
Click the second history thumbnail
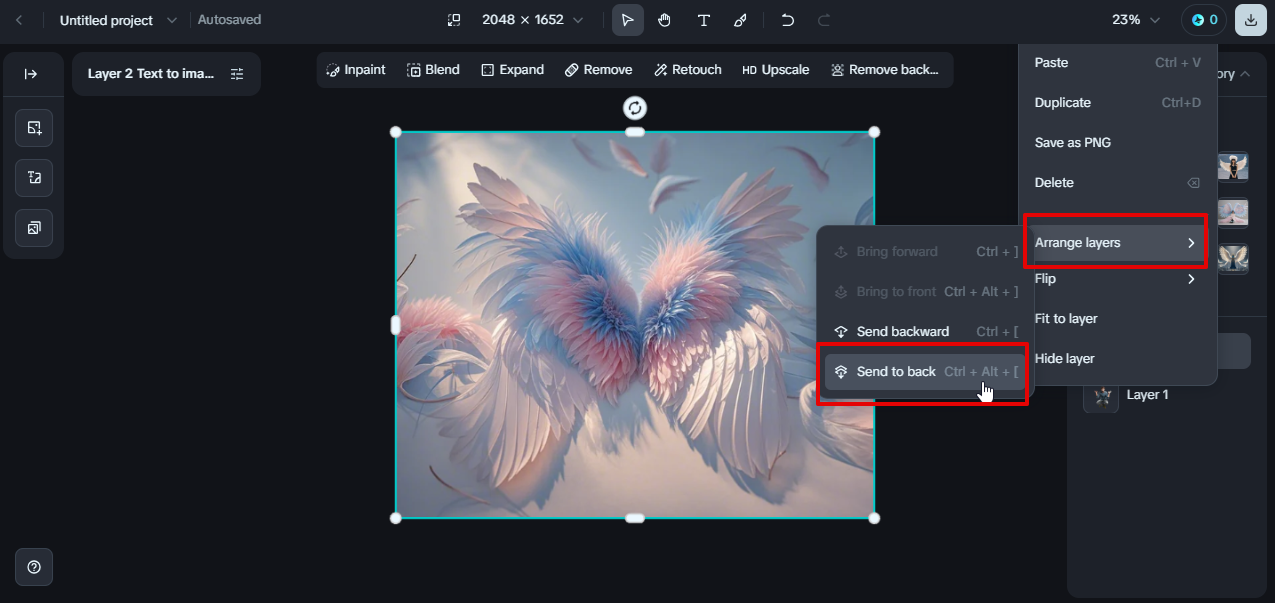[1233, 213]
